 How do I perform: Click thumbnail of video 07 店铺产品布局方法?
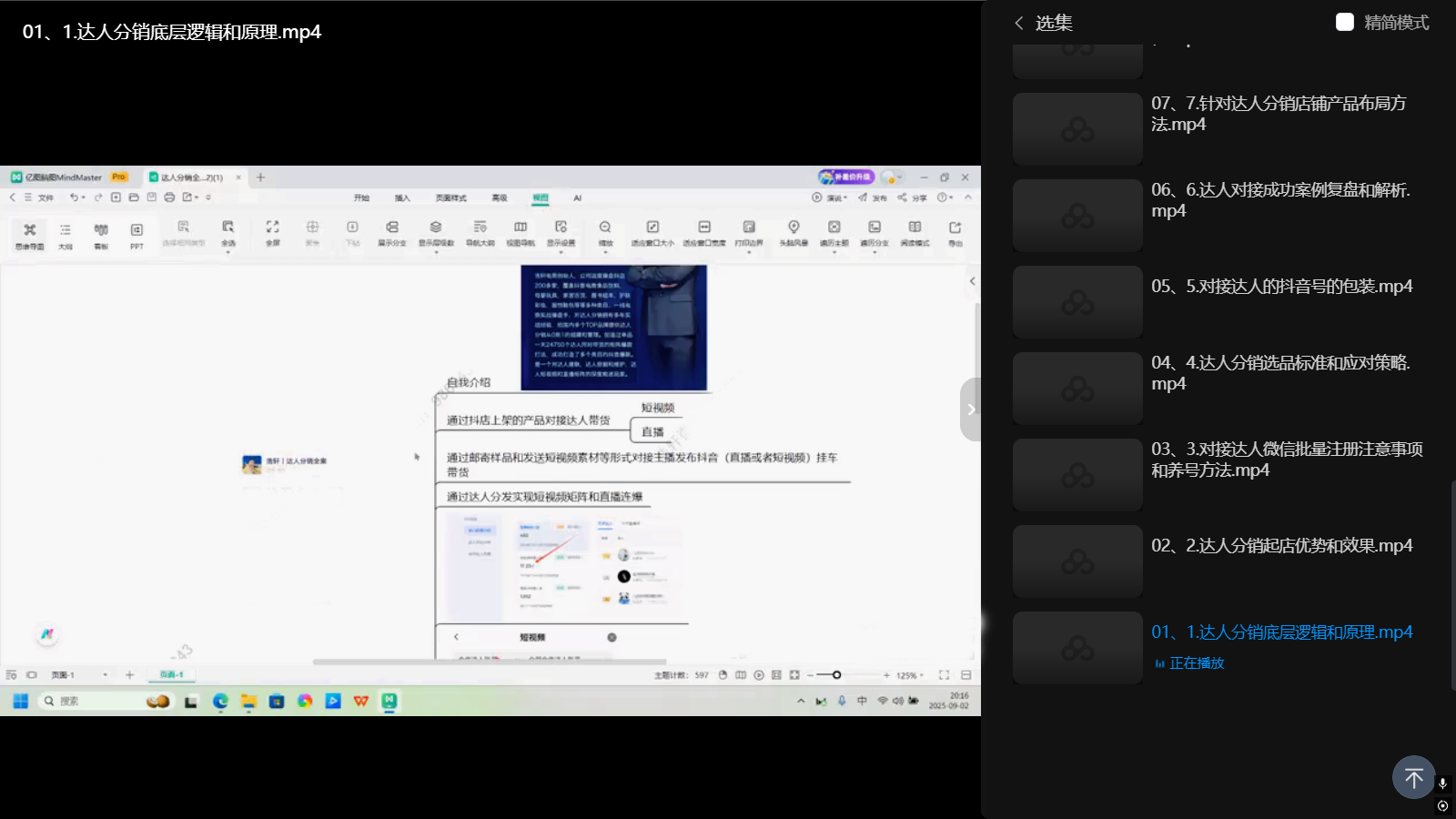point(1077,129)
